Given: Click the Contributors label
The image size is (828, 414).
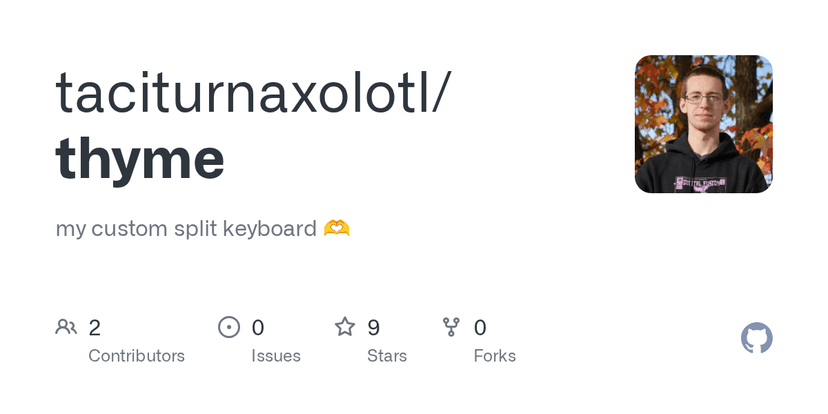Looking at the screenshot, I should coord(136,355).
